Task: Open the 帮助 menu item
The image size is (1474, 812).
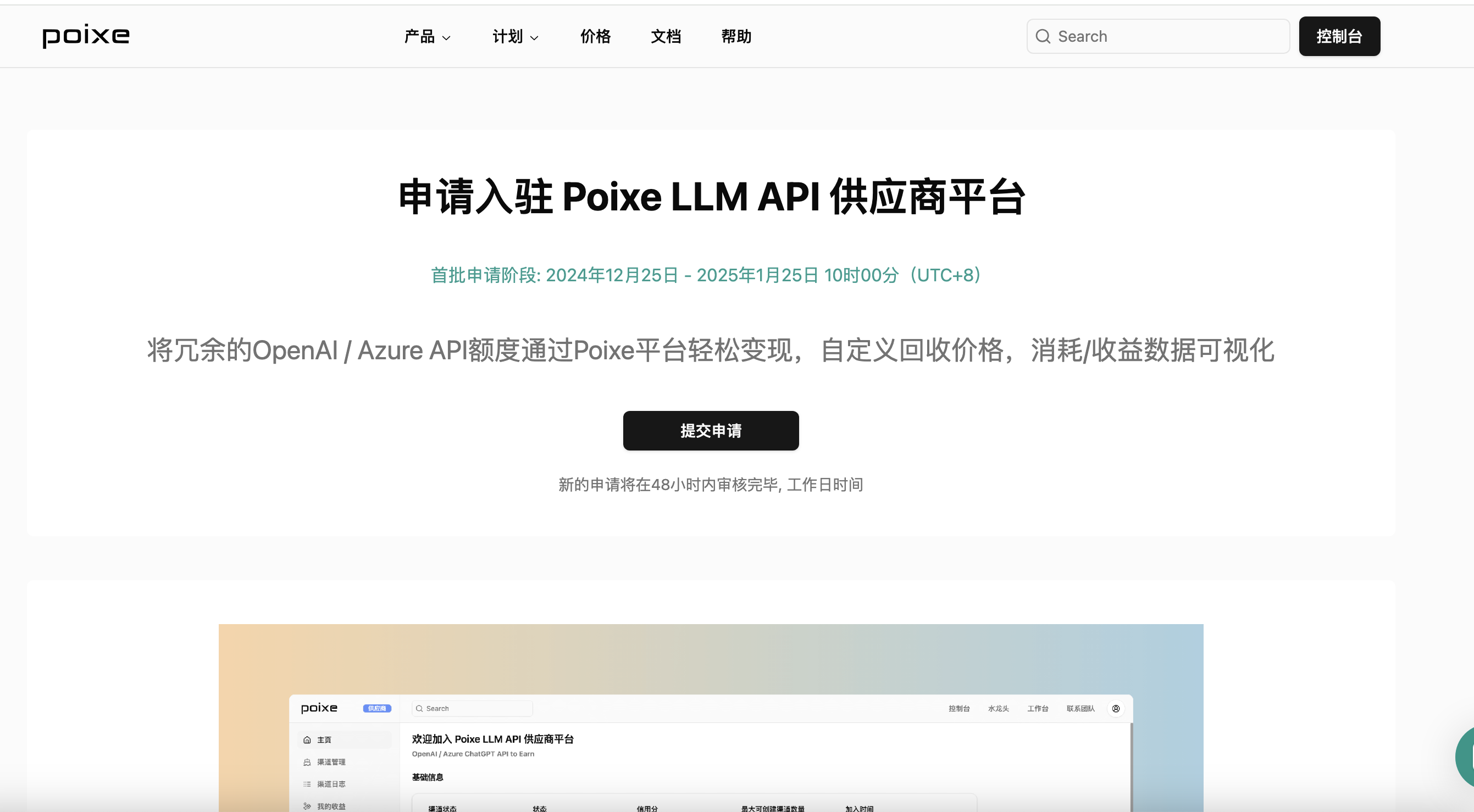Action: [736, 37]
